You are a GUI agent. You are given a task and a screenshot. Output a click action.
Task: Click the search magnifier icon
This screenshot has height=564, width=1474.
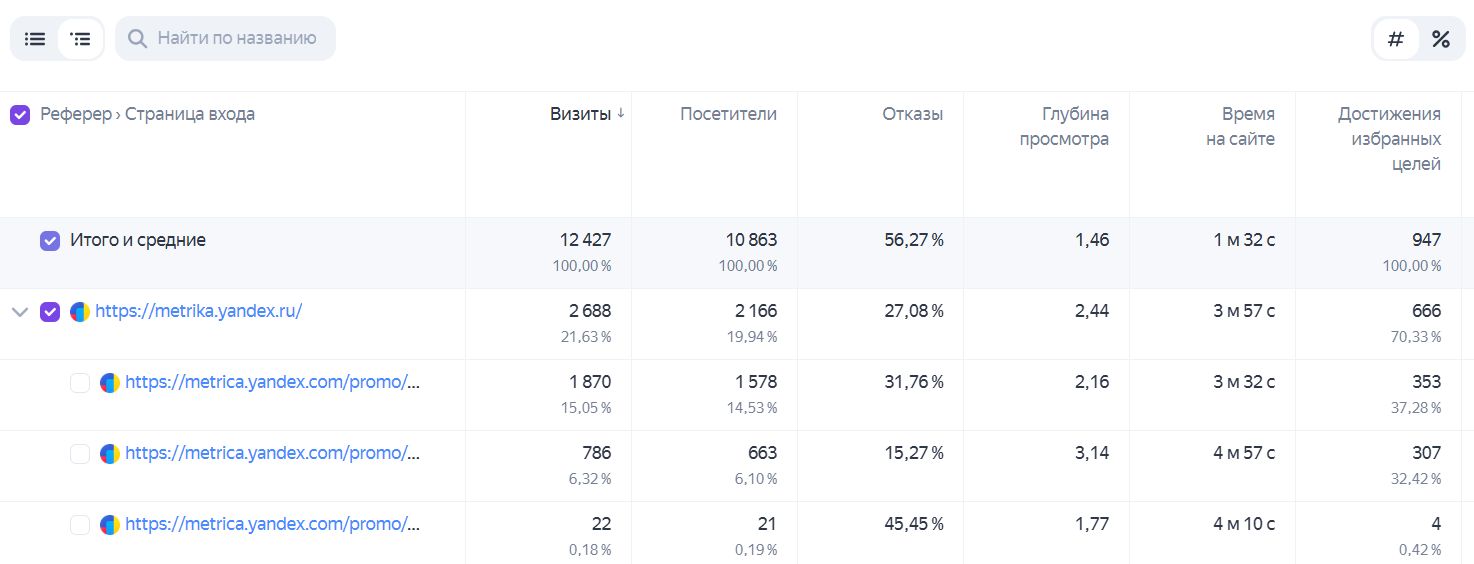point(138,39)
